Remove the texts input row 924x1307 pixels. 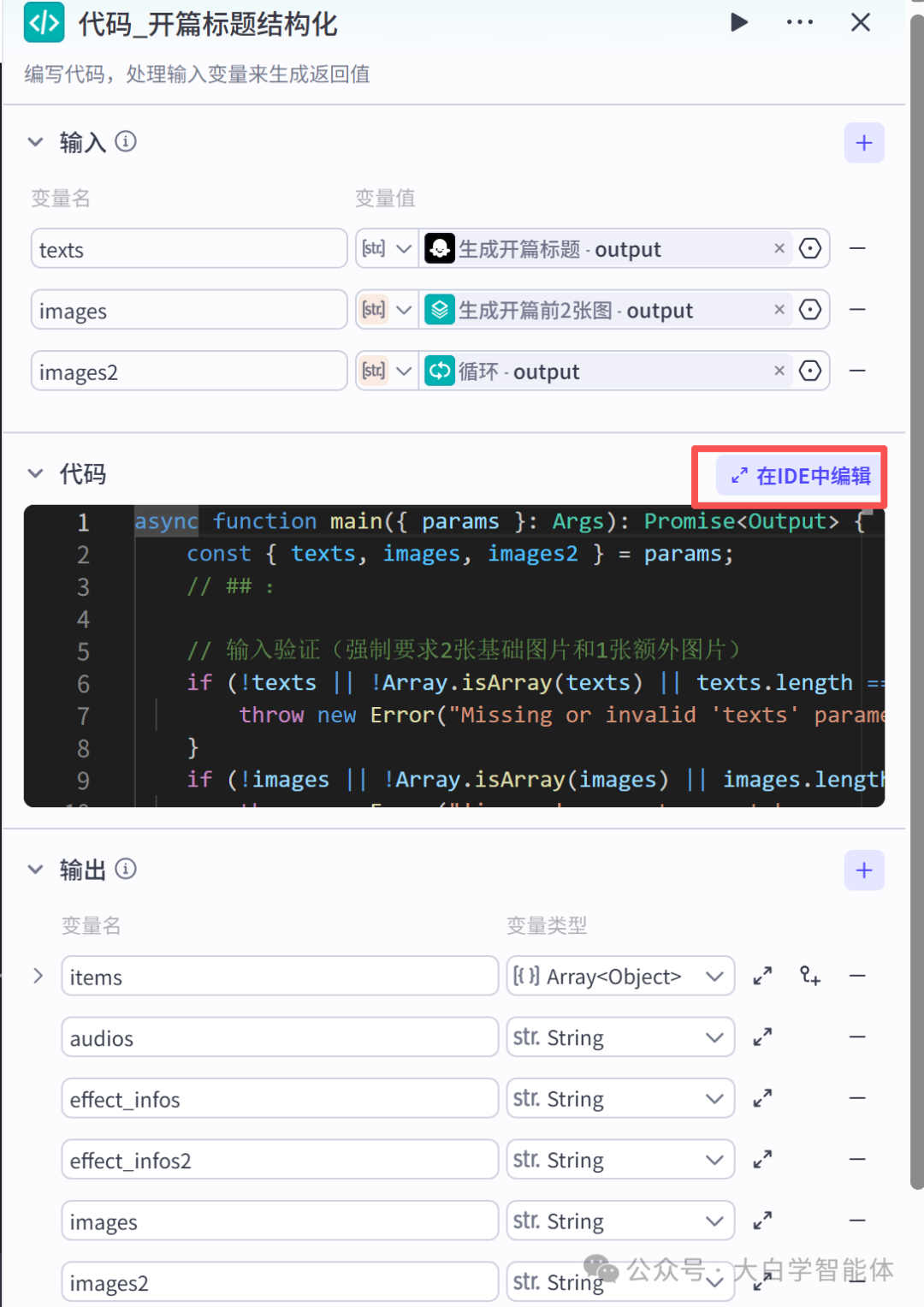tap(857, 248)
